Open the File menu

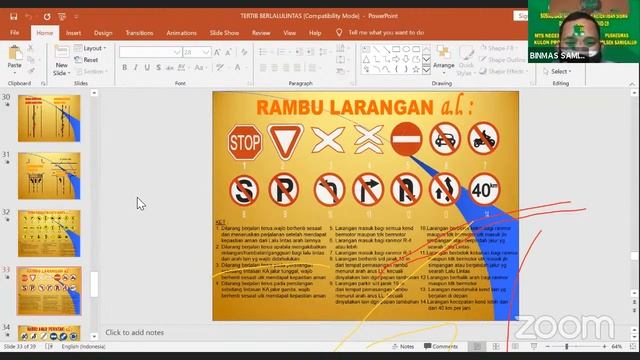(x=15, y=33)
